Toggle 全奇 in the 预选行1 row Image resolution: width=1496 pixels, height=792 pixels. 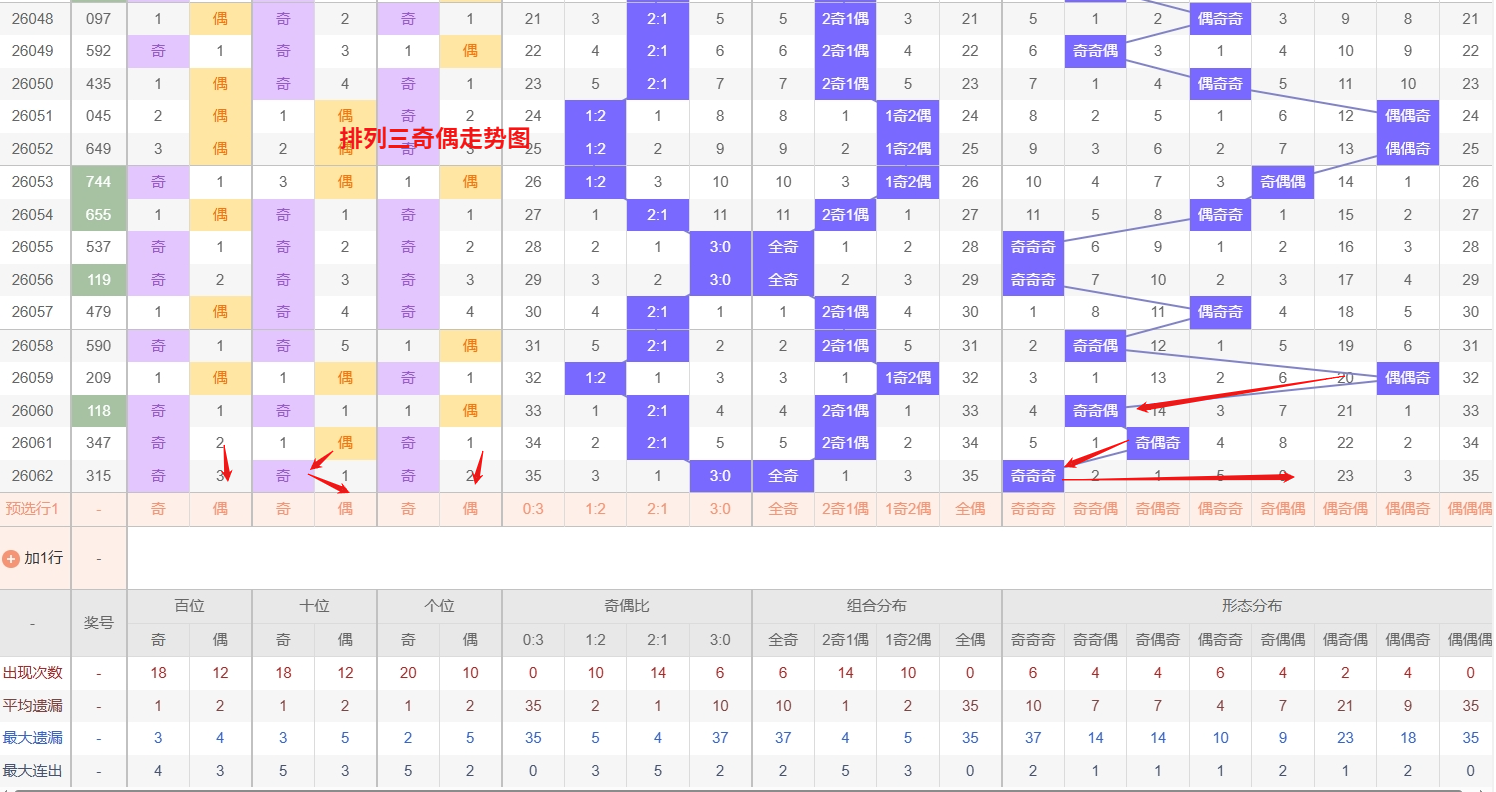click(783, 509)
